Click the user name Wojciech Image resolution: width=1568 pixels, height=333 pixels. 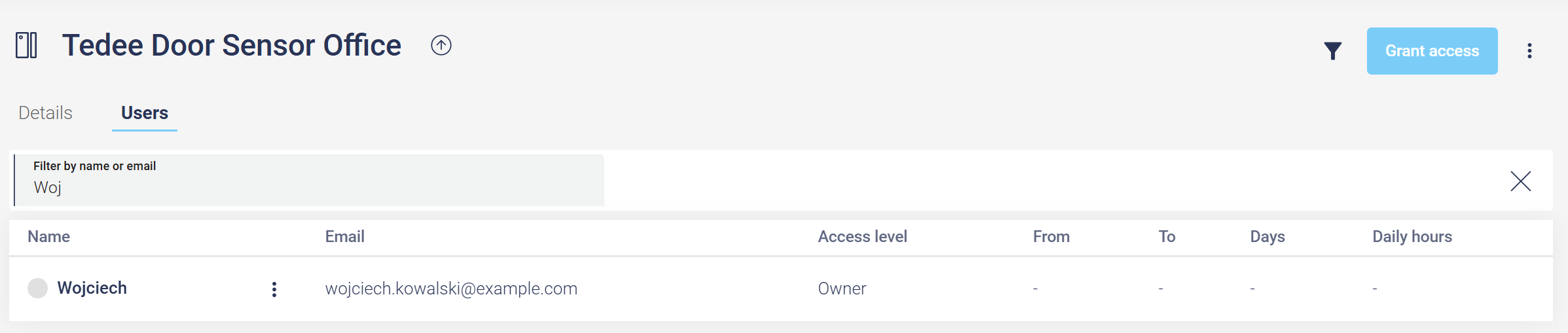[92, 288]
